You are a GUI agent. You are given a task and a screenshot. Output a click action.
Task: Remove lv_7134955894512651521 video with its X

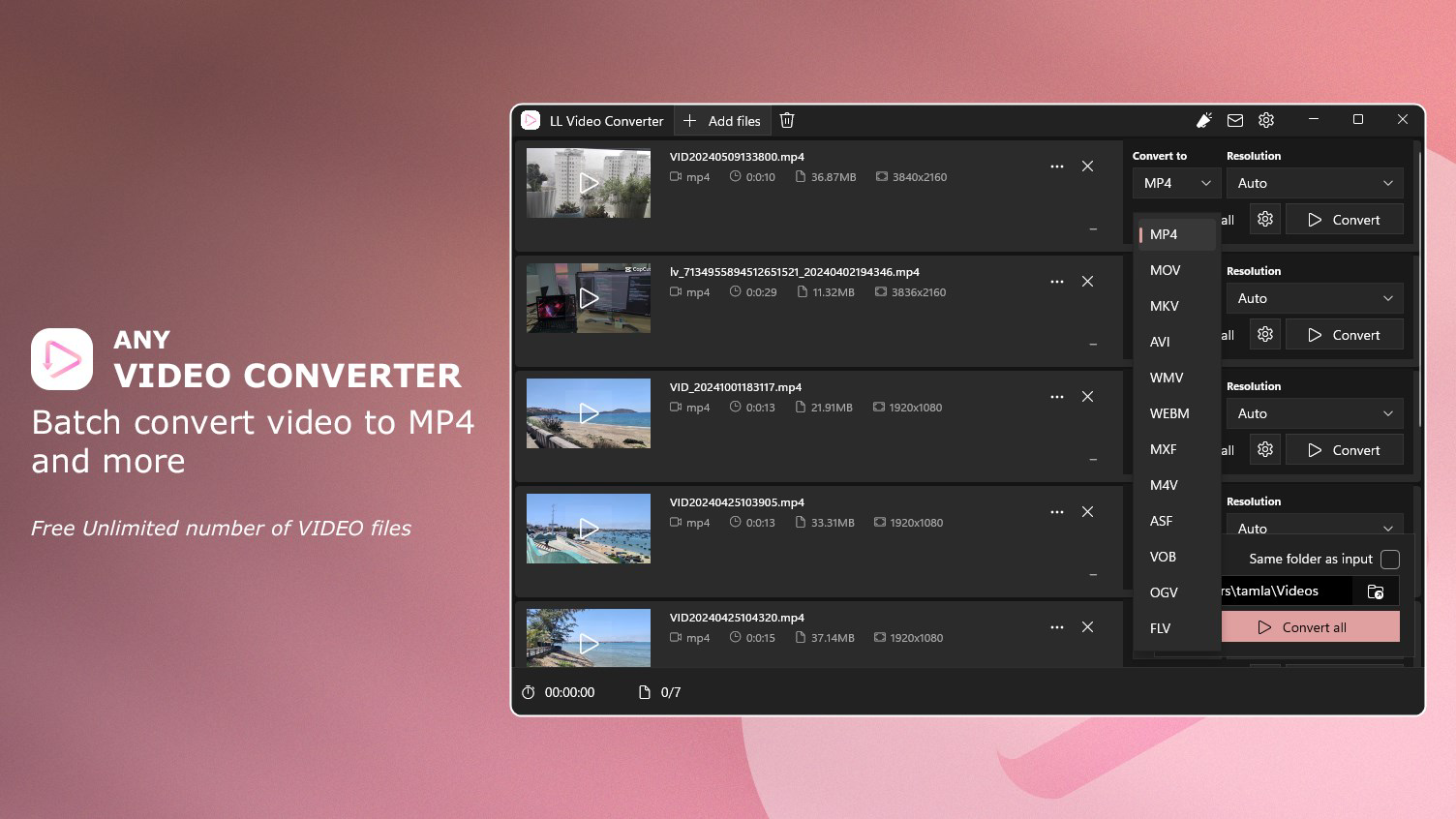click(x=1087, y=281)
